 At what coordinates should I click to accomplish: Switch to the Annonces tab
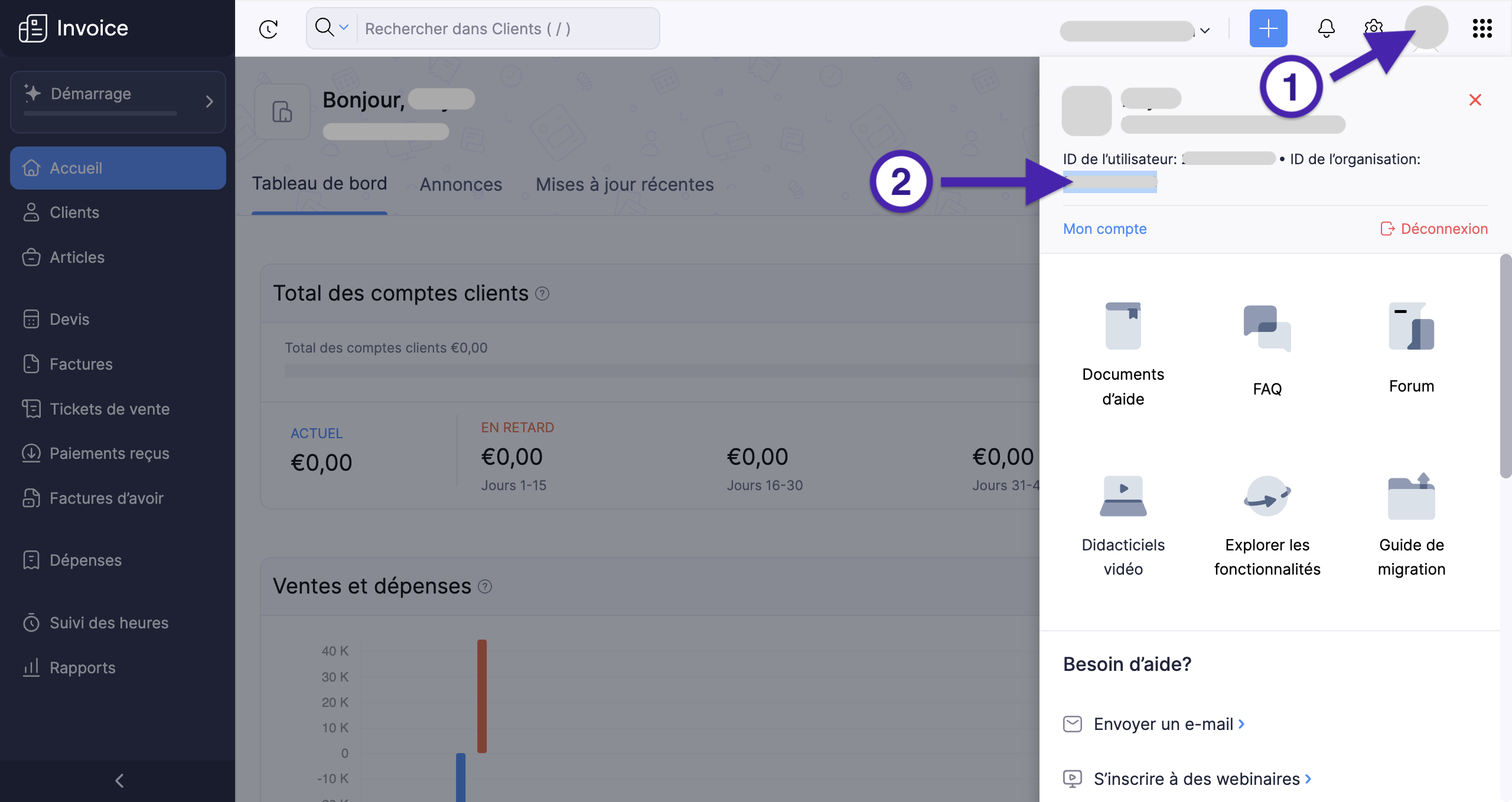point(461,185)
